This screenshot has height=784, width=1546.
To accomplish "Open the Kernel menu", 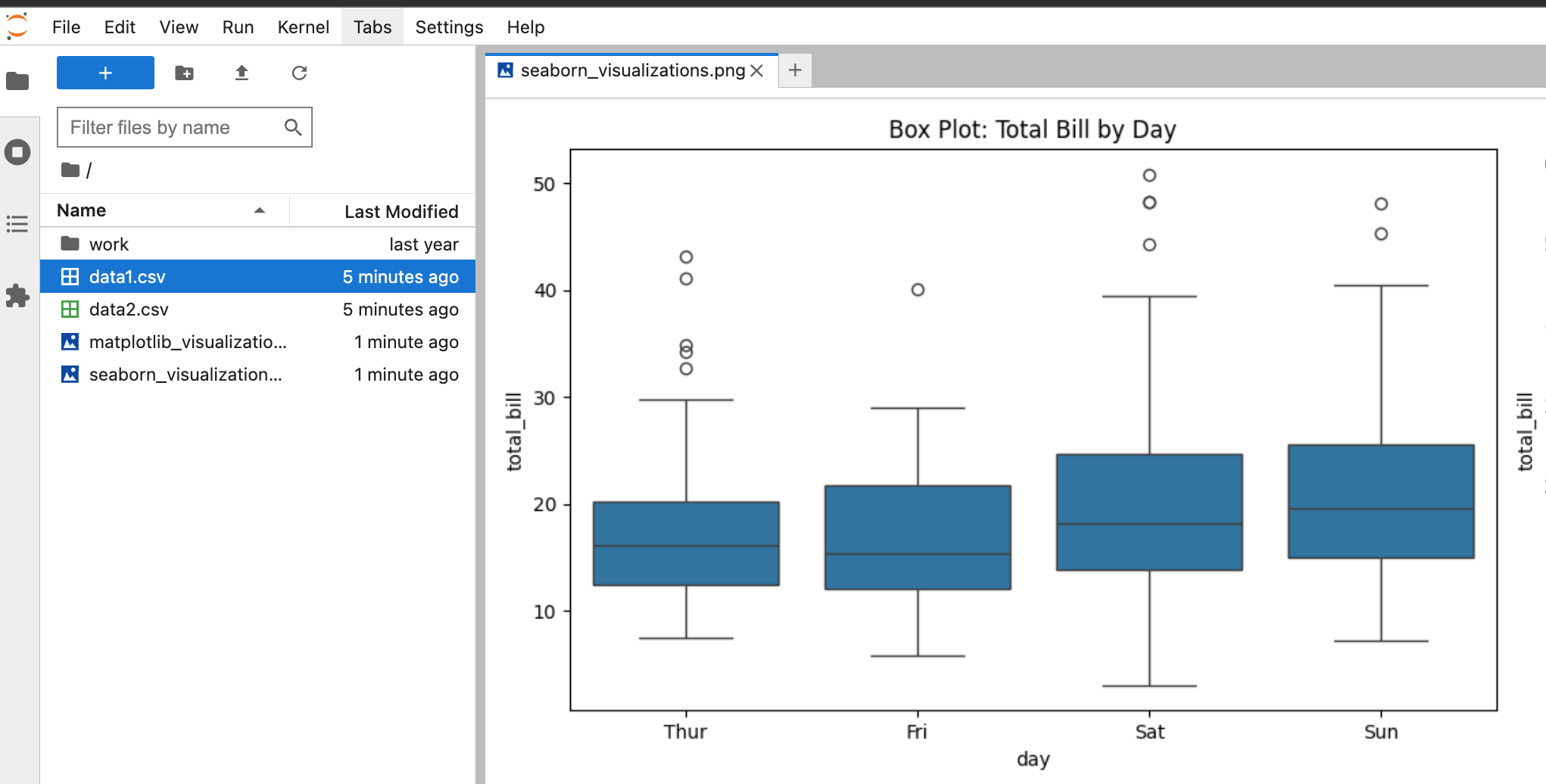I will [x=303, y=27].
